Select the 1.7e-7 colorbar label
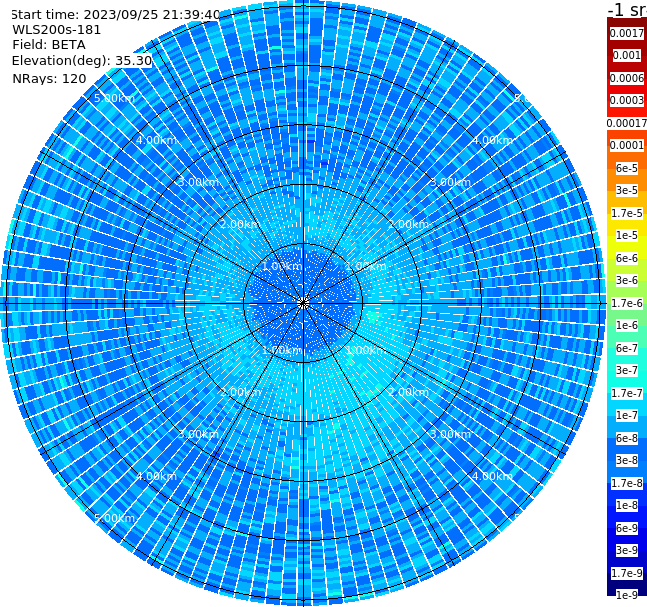Image resolution: width=647 pixels, height=607 pixels. pos(627,393)
